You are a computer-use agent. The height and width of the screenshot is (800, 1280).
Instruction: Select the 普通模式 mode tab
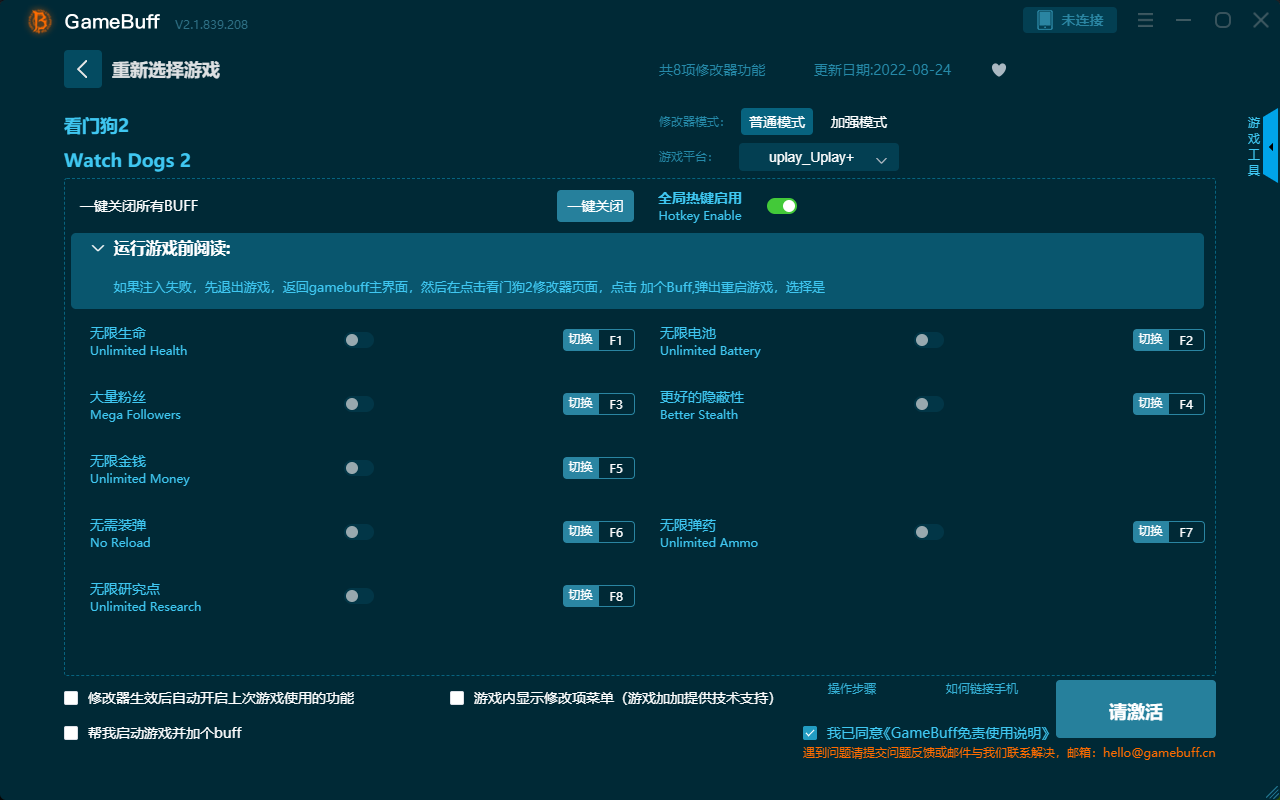(x=777, y=121)
